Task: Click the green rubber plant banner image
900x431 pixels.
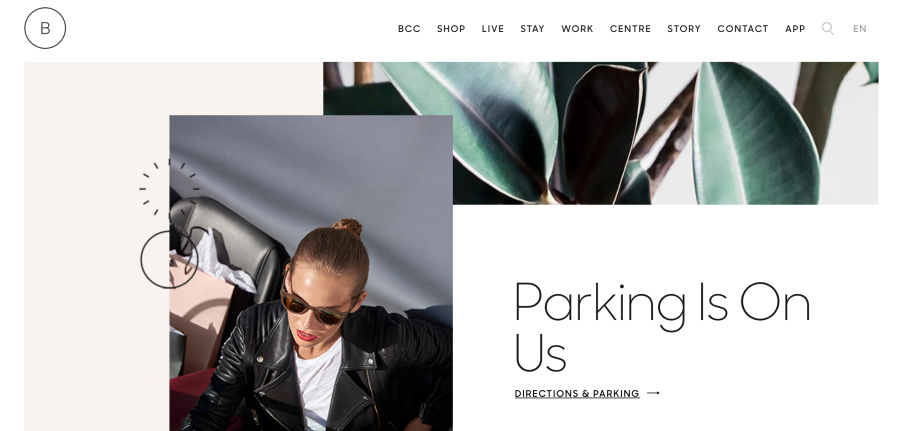Action: pyautogui.click(x=600, y=133)
